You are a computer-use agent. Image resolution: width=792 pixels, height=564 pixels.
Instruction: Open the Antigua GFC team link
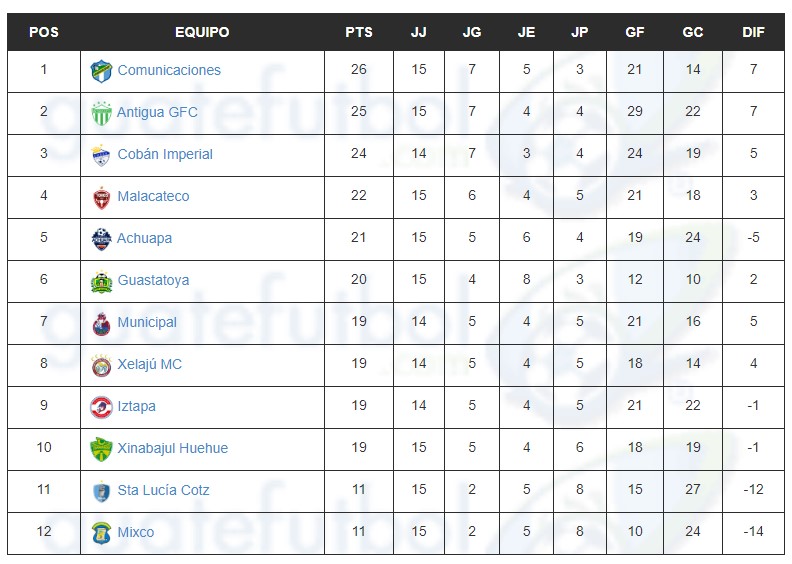pyautogui.click(x=157, y=112)
